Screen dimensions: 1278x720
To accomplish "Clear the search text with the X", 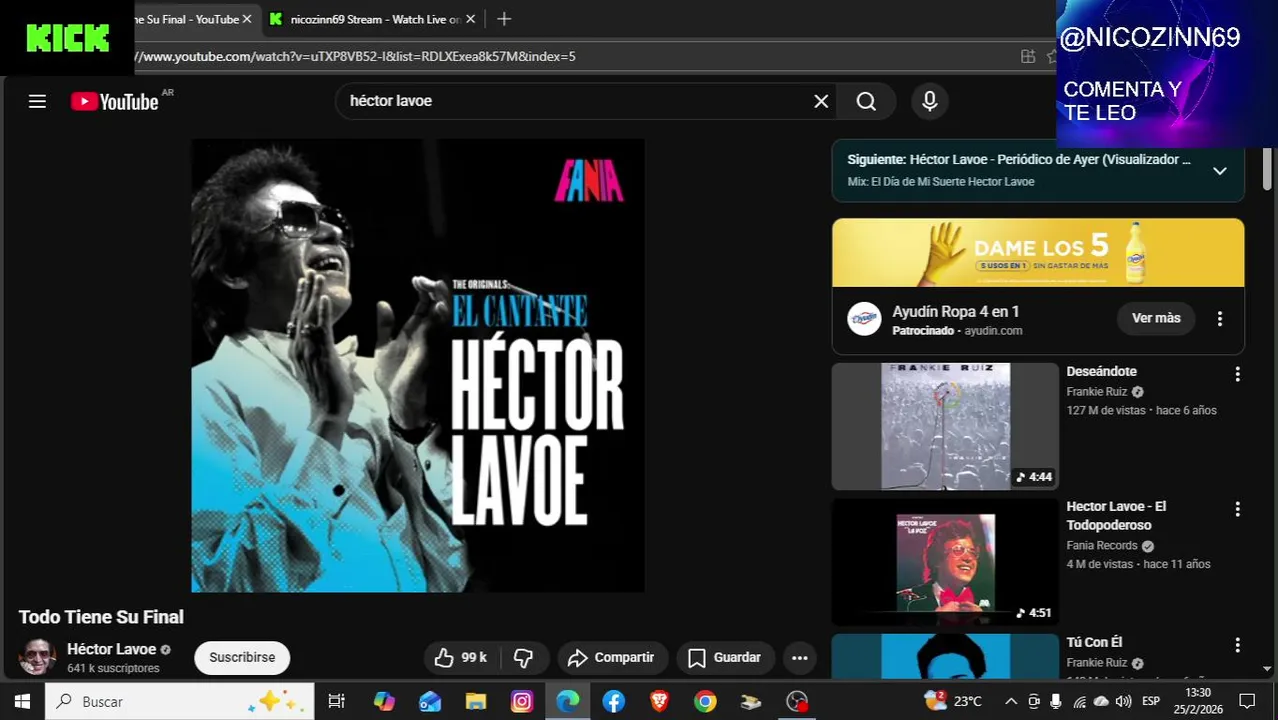I will tap(821, 101).
